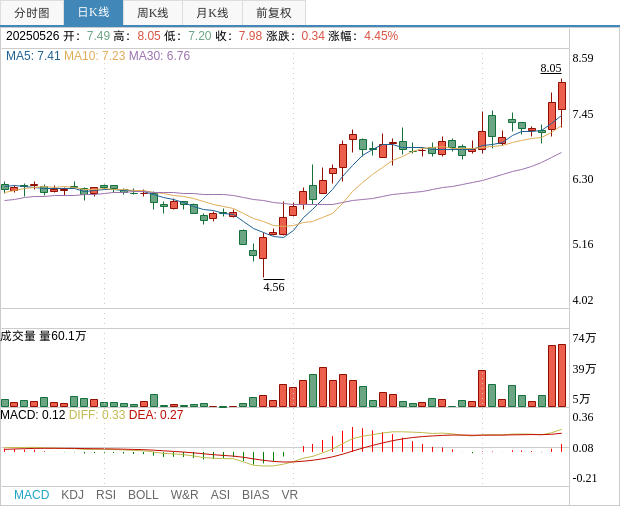This screenshot has height=506, width=620.
Task: Click the 前复权 adjustment option
Action: pyautogui.click(x=274, y=13)
